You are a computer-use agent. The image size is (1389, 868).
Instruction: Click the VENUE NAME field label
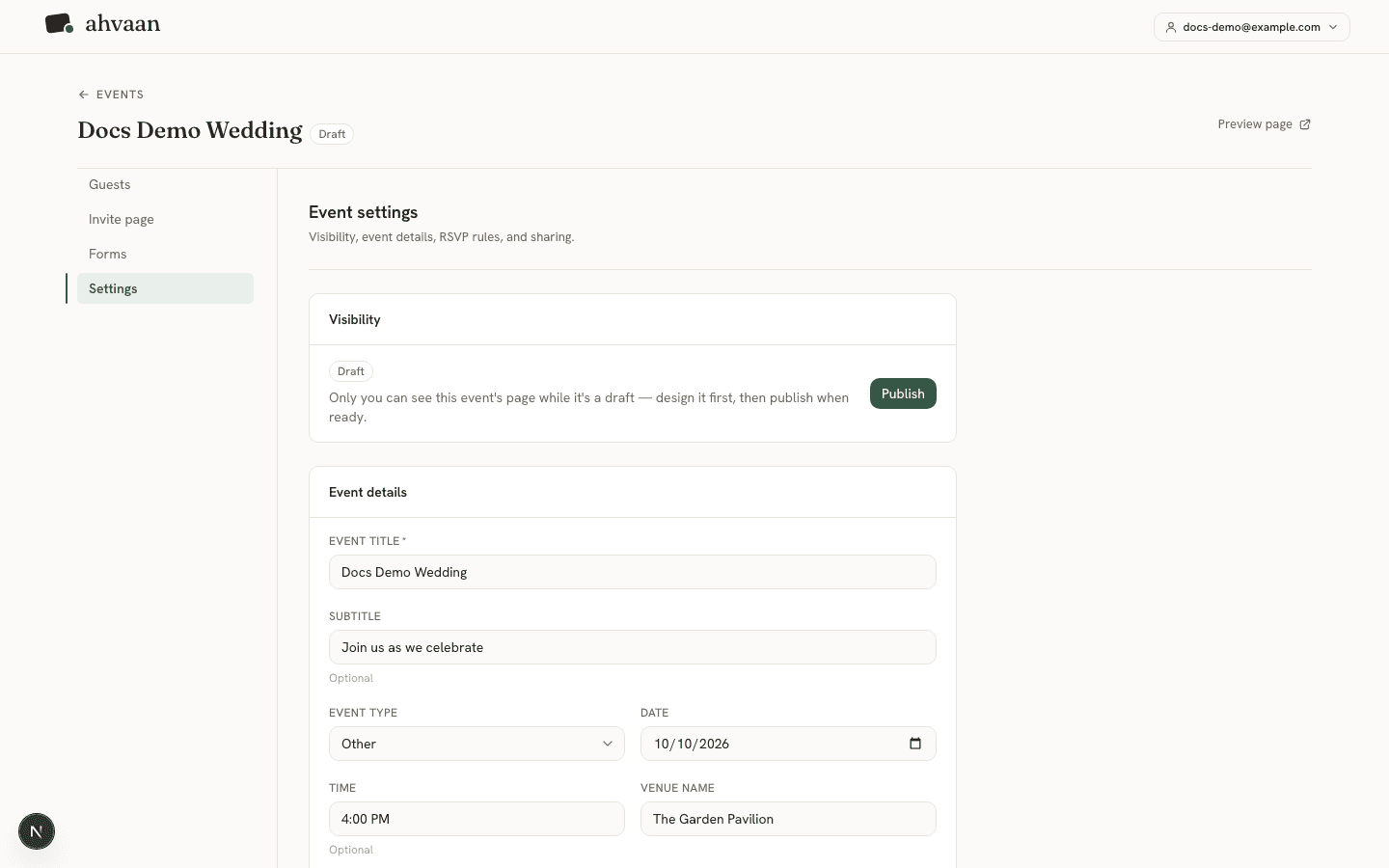(677, 788)
